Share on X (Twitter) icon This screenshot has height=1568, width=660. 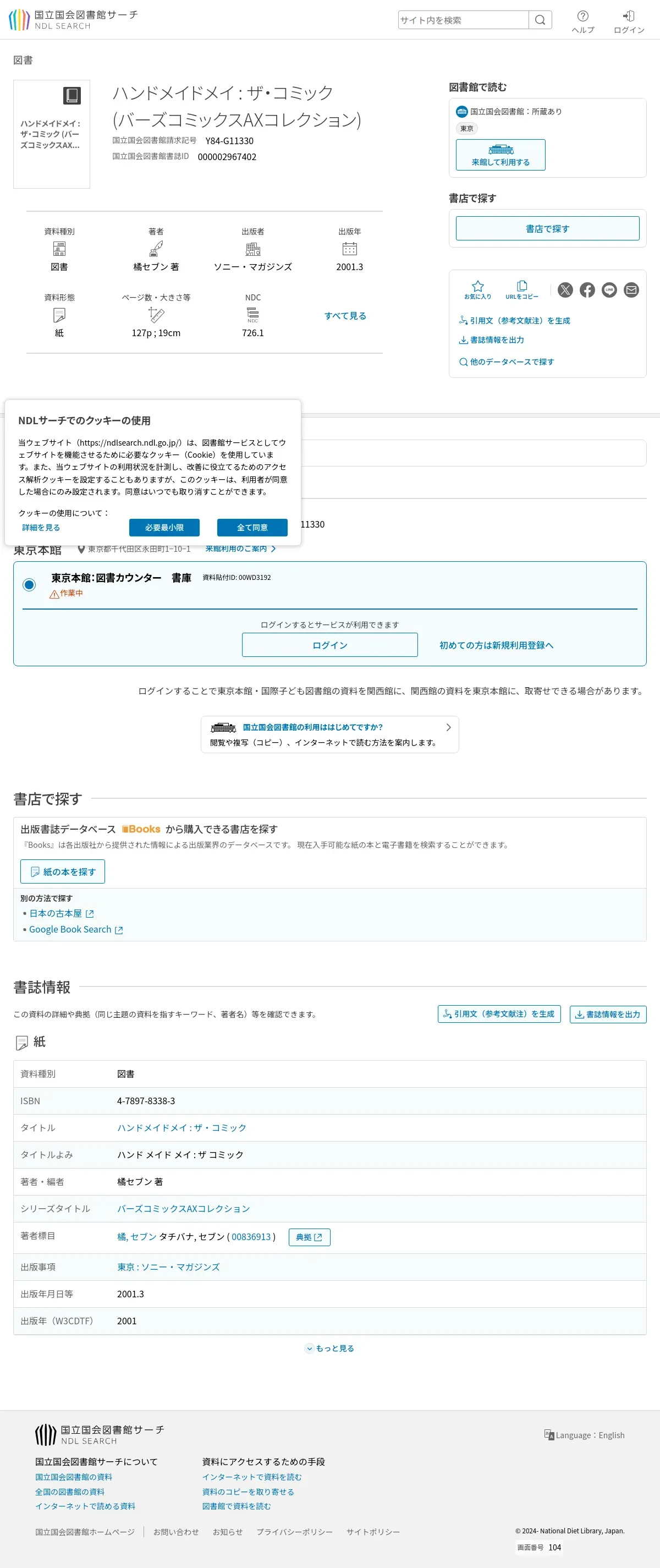[x=565, y=290]
